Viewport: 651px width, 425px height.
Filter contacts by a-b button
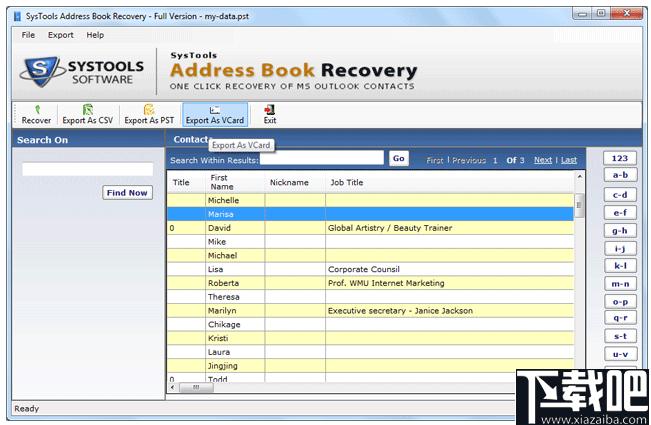[620, 175]
